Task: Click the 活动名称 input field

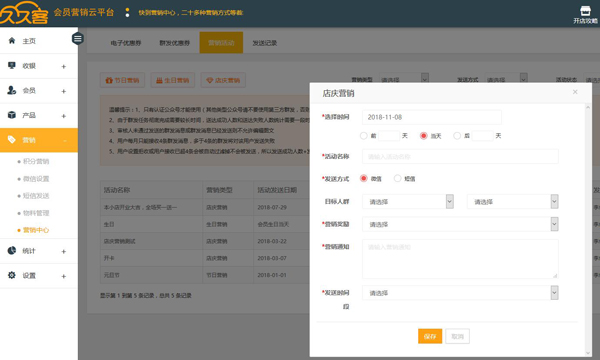Action: tap(460, 156)
